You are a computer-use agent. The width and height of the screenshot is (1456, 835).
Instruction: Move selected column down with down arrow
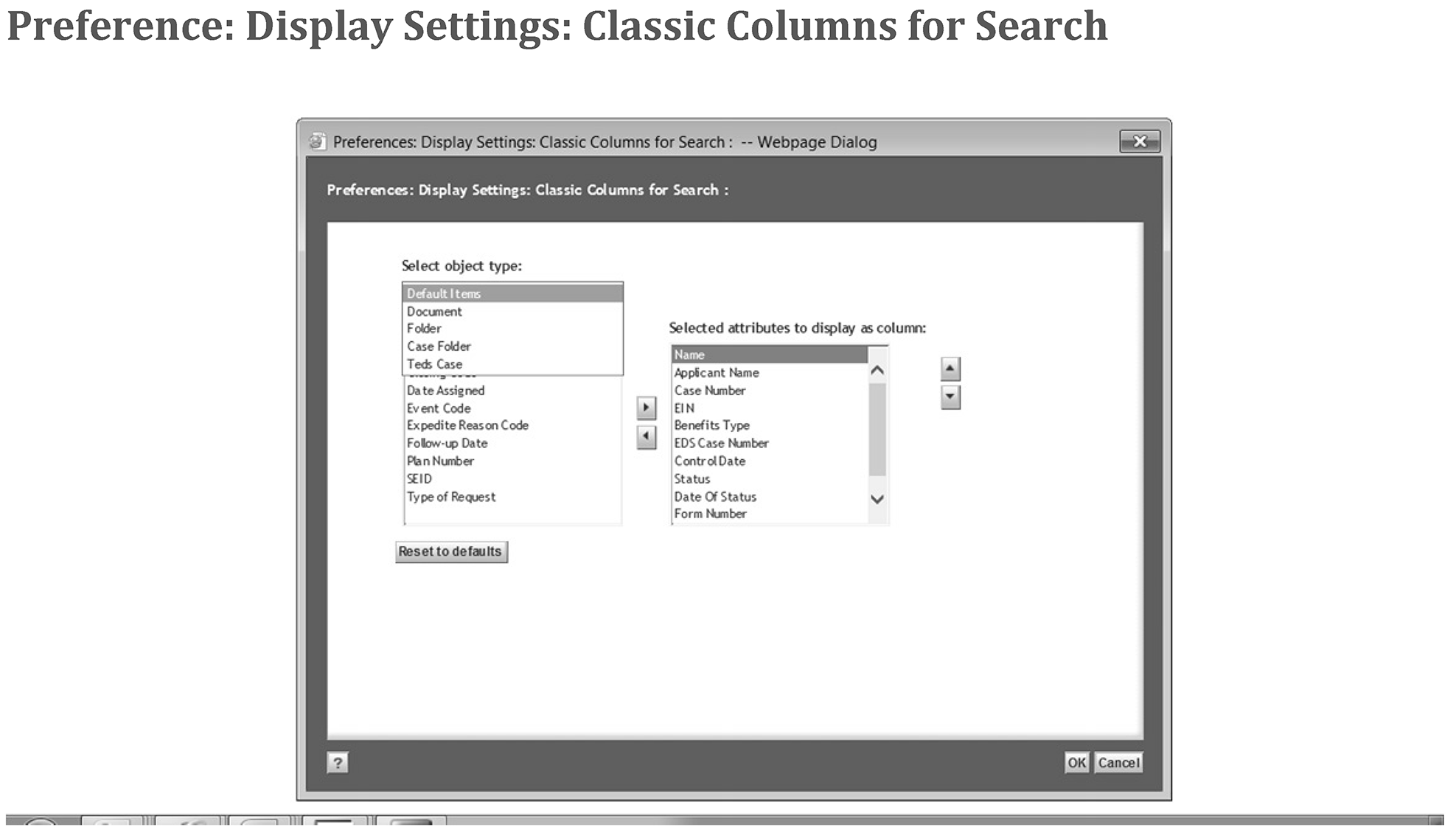(950, 397)
